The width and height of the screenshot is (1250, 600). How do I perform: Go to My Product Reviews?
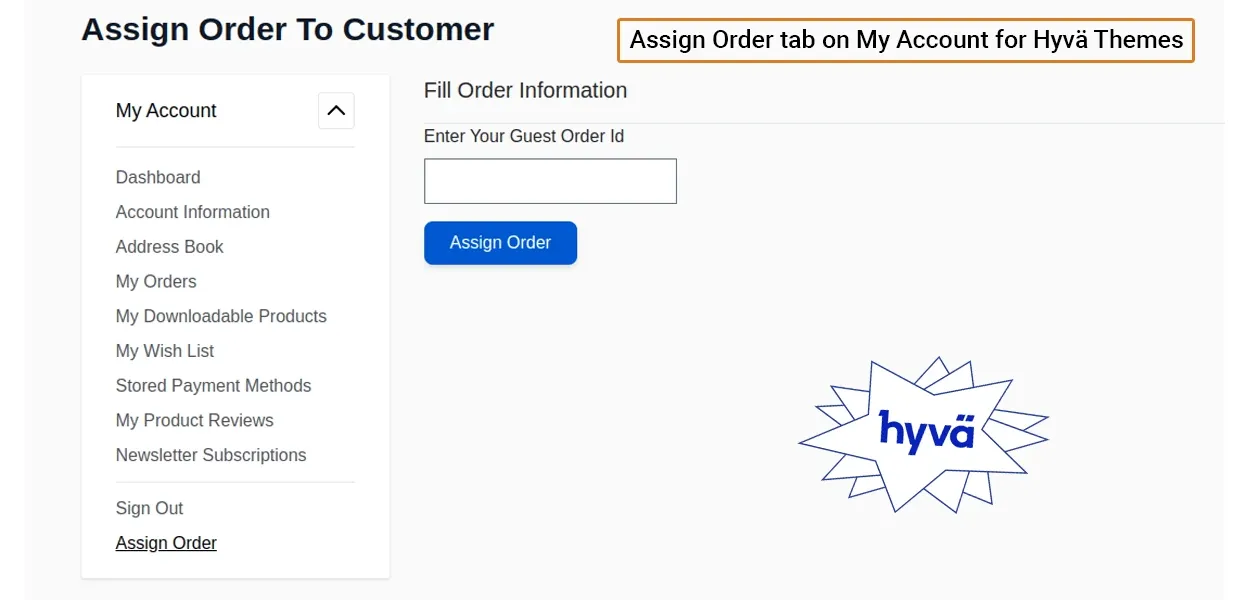pos(195,420)
